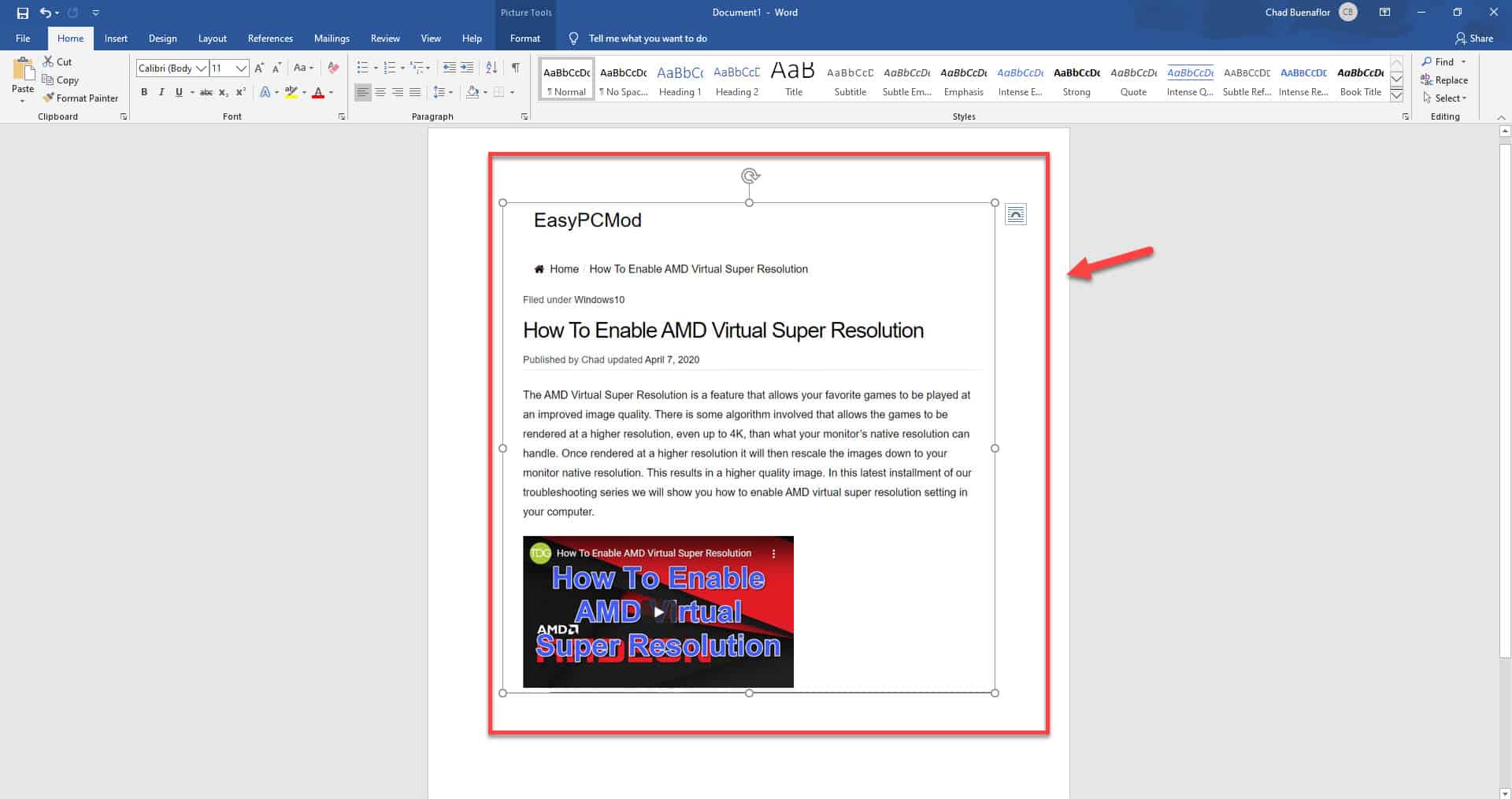Click the Clear All Formatting icon
This screenshot has width=1512, height=799.
(332, 68)
